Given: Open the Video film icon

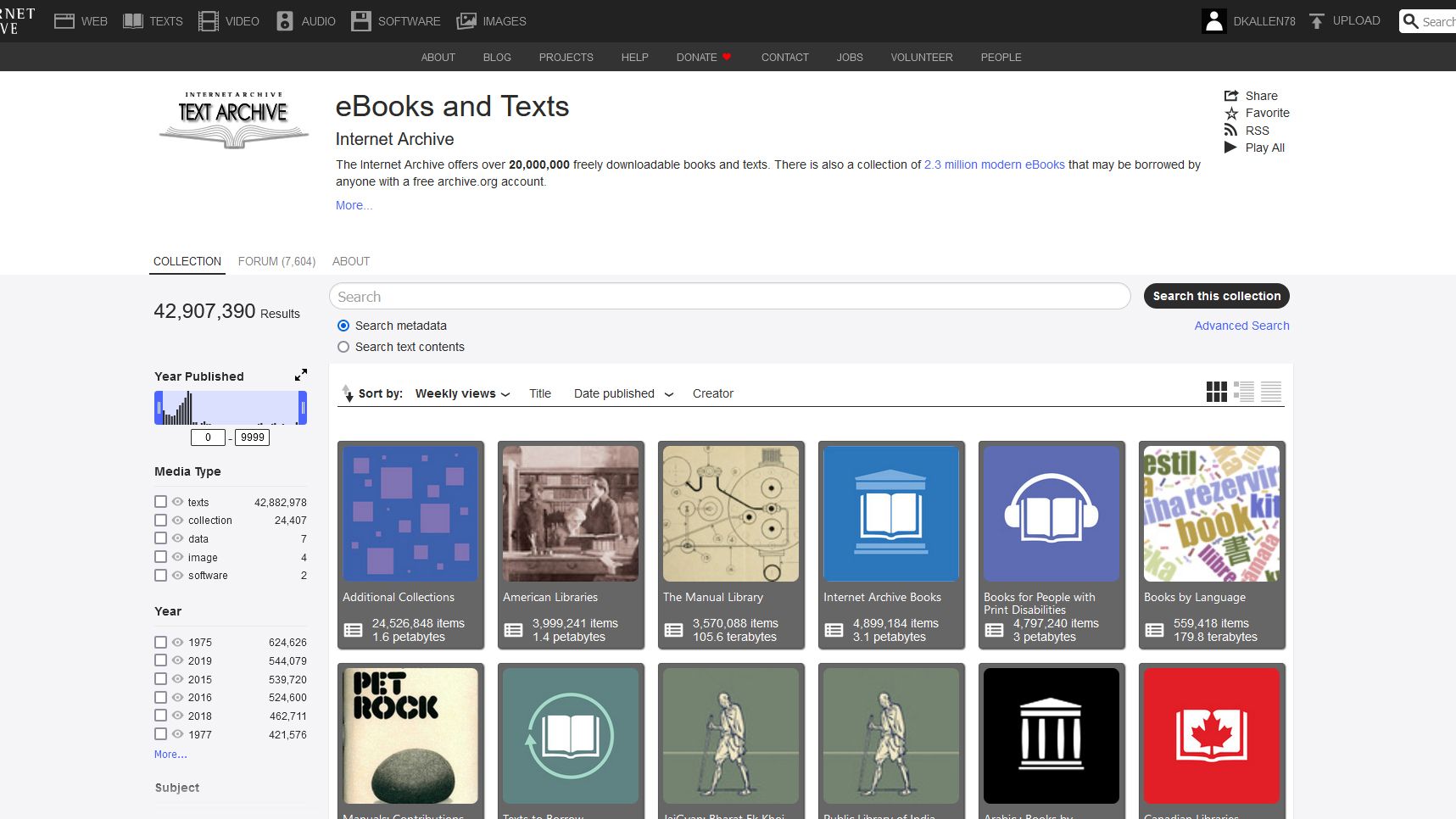Looking at the screenshot, I should 209,21.
